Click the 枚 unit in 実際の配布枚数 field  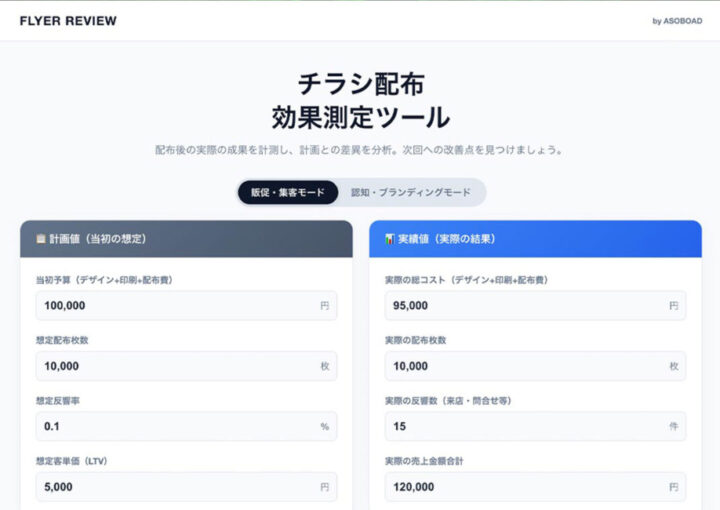click(674, 366)
